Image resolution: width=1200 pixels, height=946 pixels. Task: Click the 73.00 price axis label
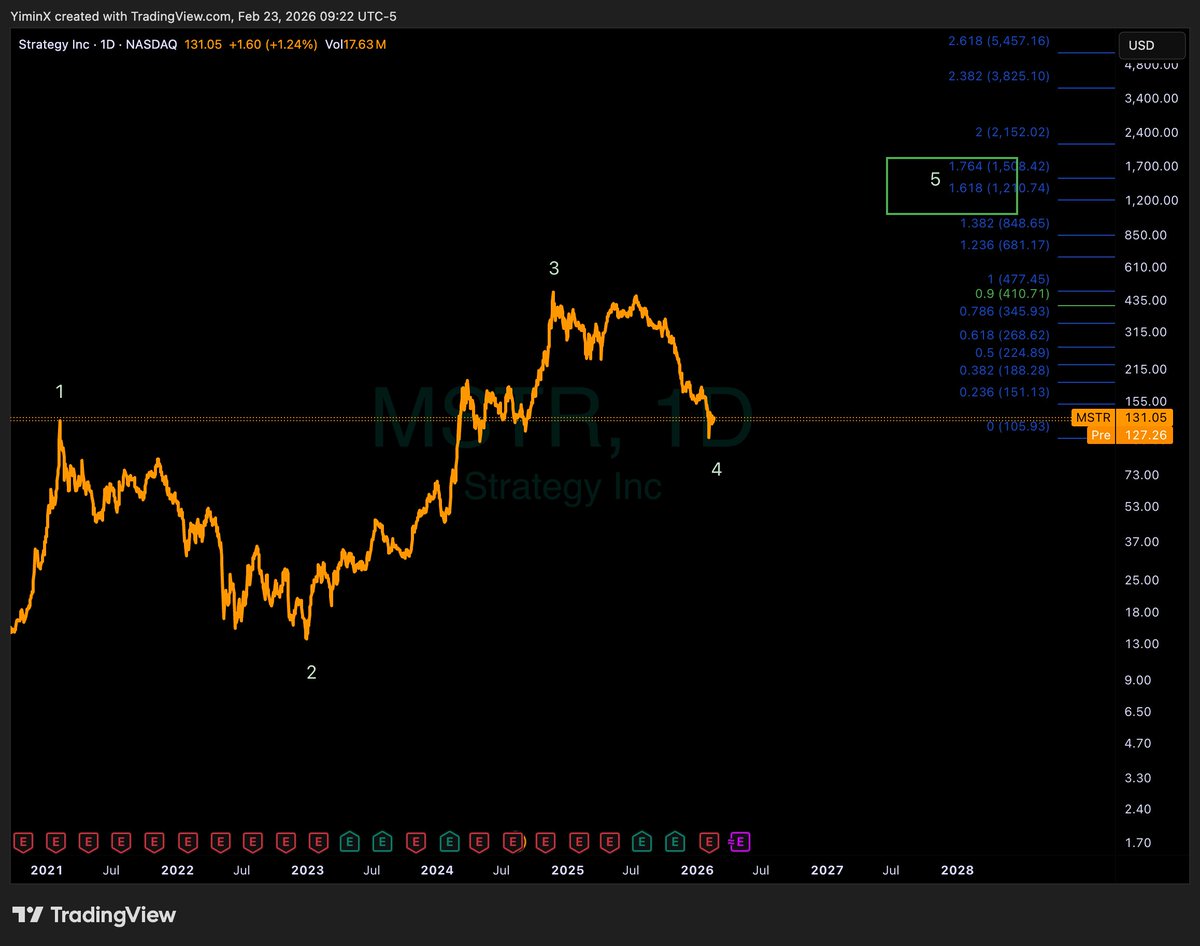1141,474
